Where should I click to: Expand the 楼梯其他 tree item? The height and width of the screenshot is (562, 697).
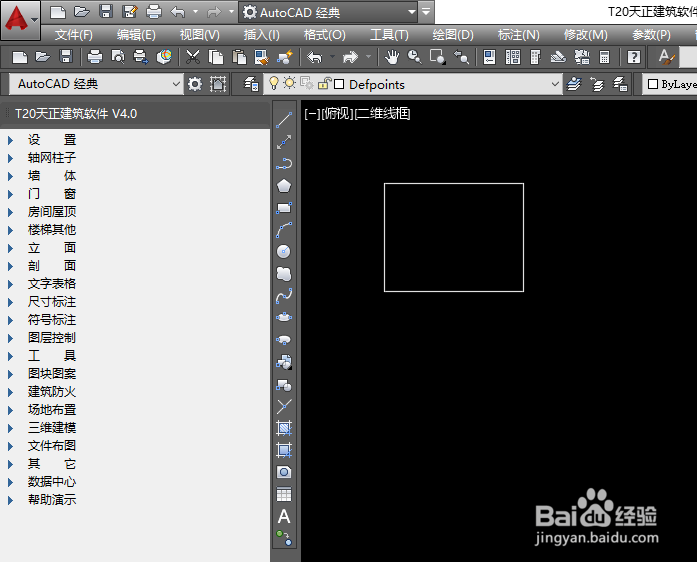(10, 230)
